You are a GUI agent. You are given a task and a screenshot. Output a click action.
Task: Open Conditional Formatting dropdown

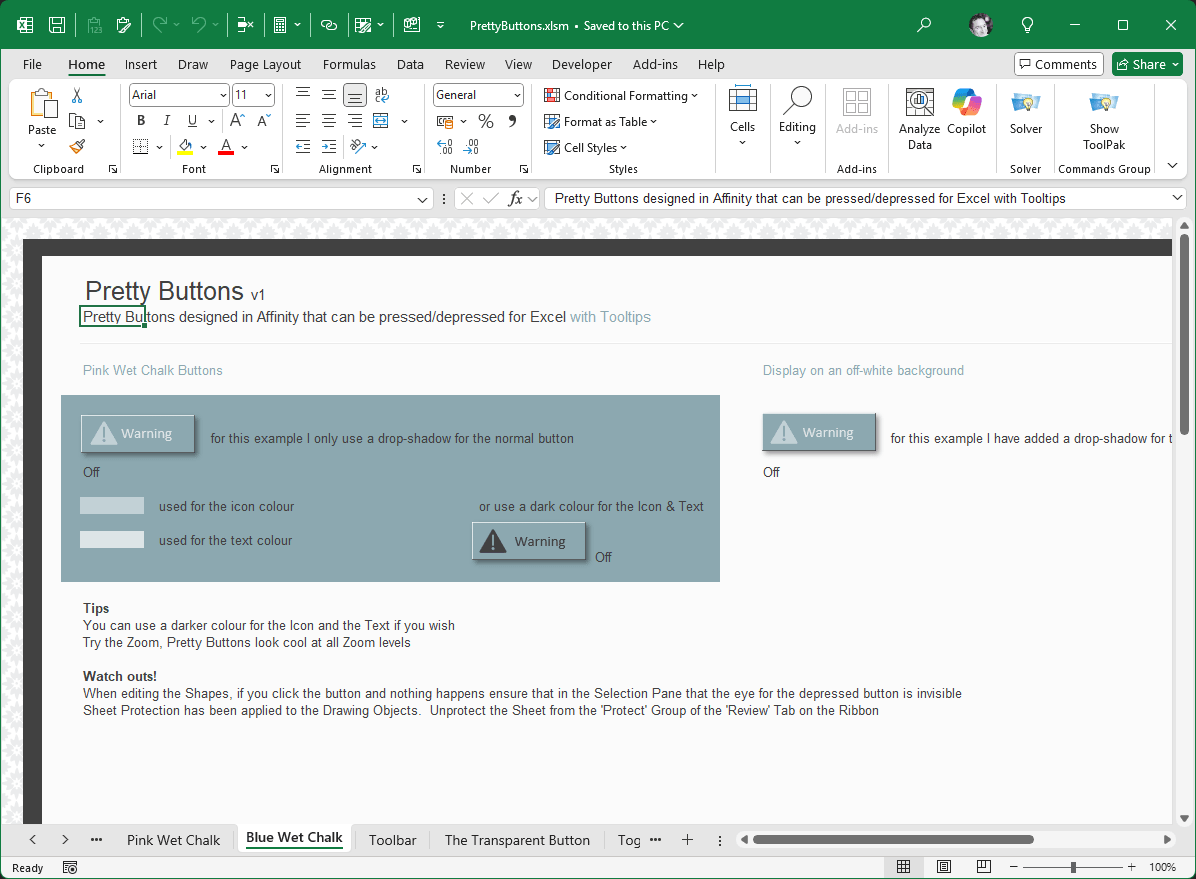tap(621, 96)
